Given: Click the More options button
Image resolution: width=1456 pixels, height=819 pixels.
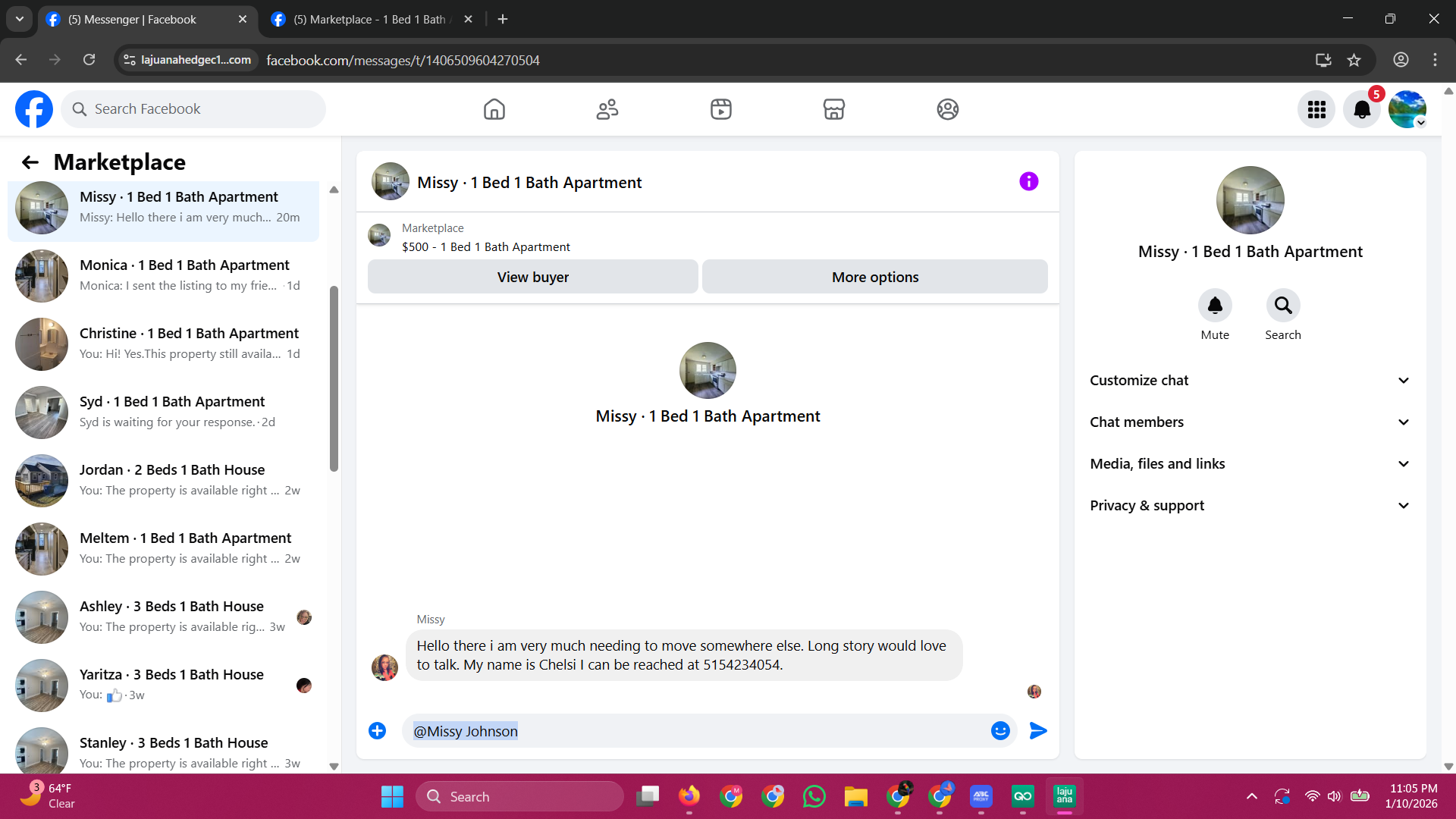Looking at the screenshot, I should tap(874, 277).
